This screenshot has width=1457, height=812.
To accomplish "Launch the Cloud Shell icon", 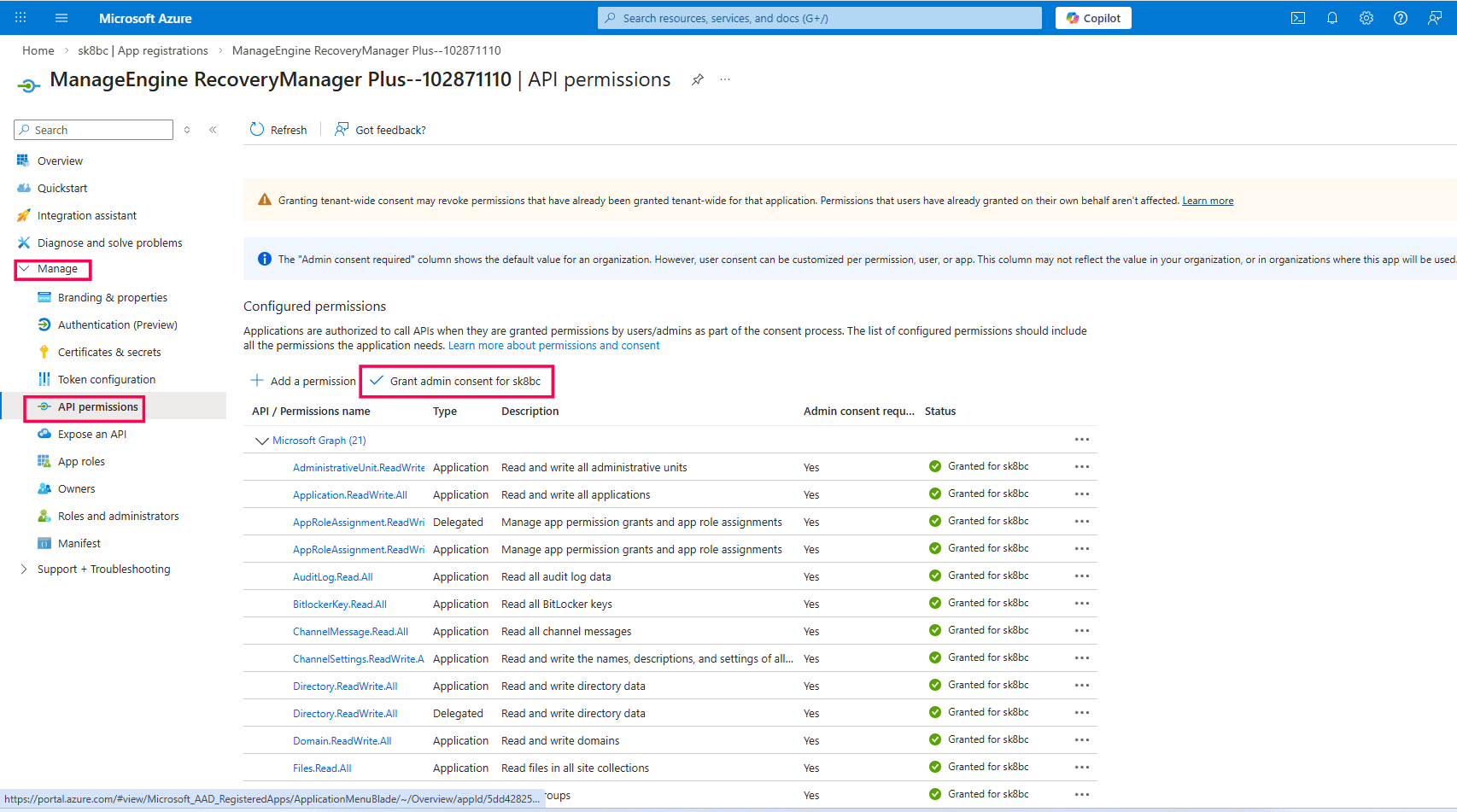I will 1298,18.
